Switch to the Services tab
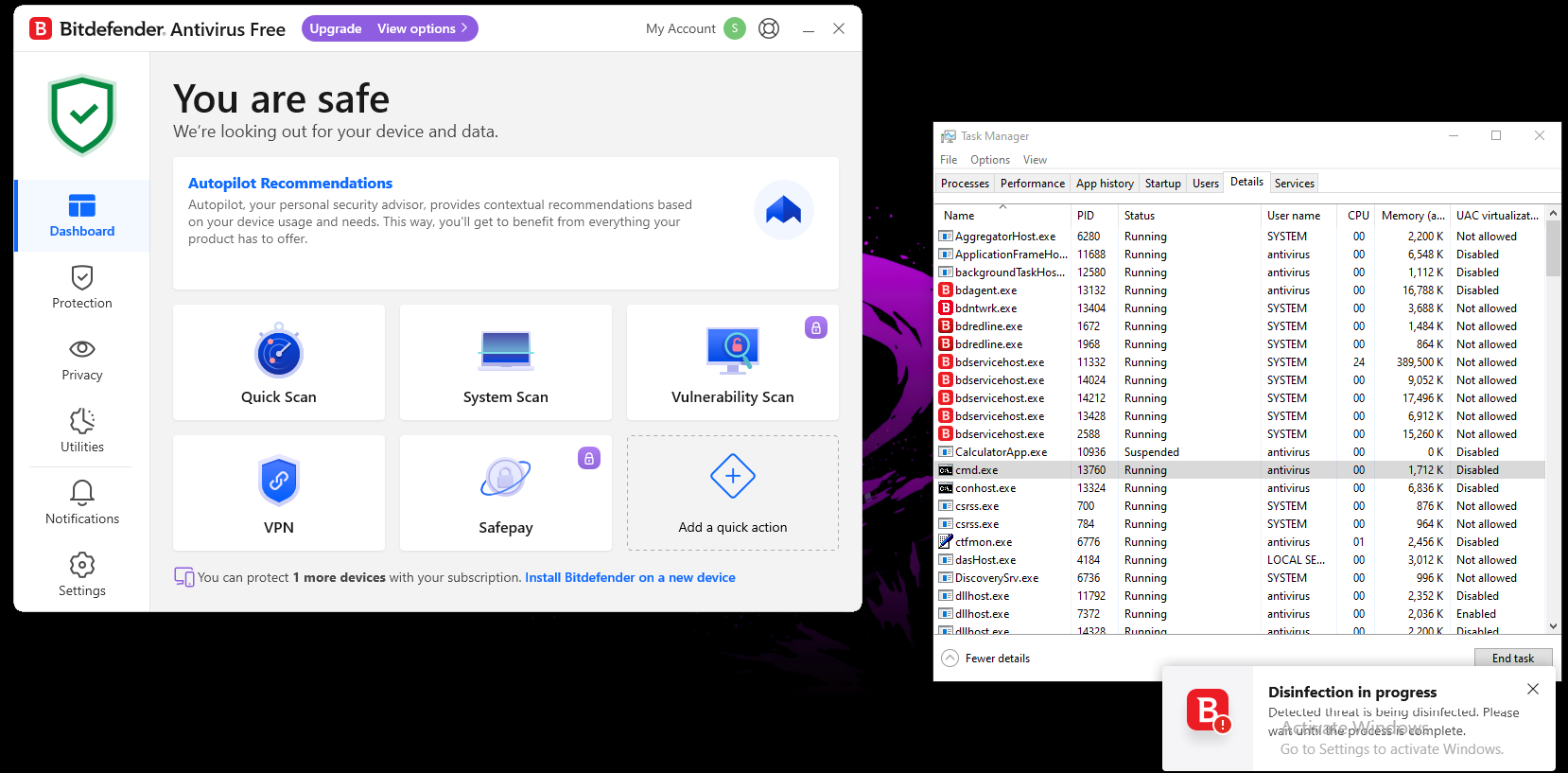Viewport: 1568px width, 773px height. click(x=1295, y=184)
